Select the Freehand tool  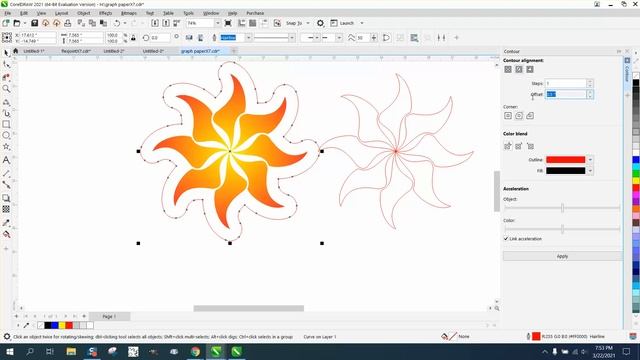[x=6, y=102]
